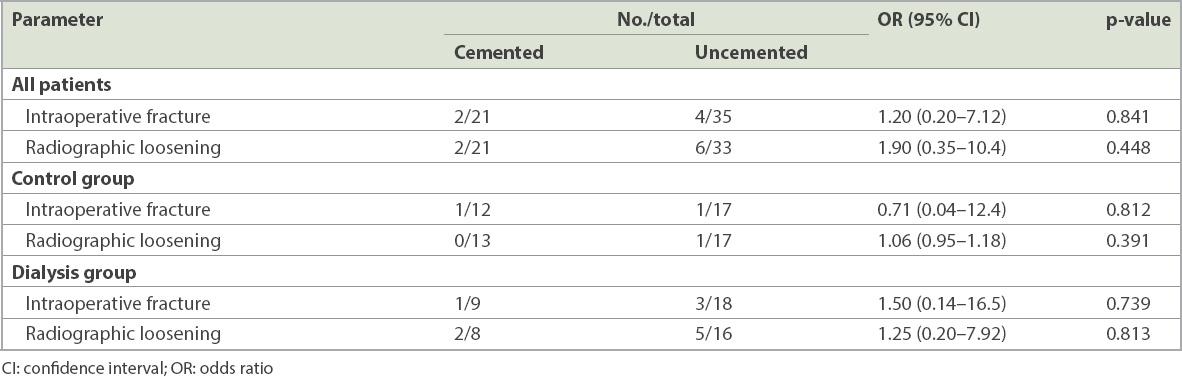Click the Uncemented column subheader
The height and width of the screenshot is (377, 1182).
(751, 53)
